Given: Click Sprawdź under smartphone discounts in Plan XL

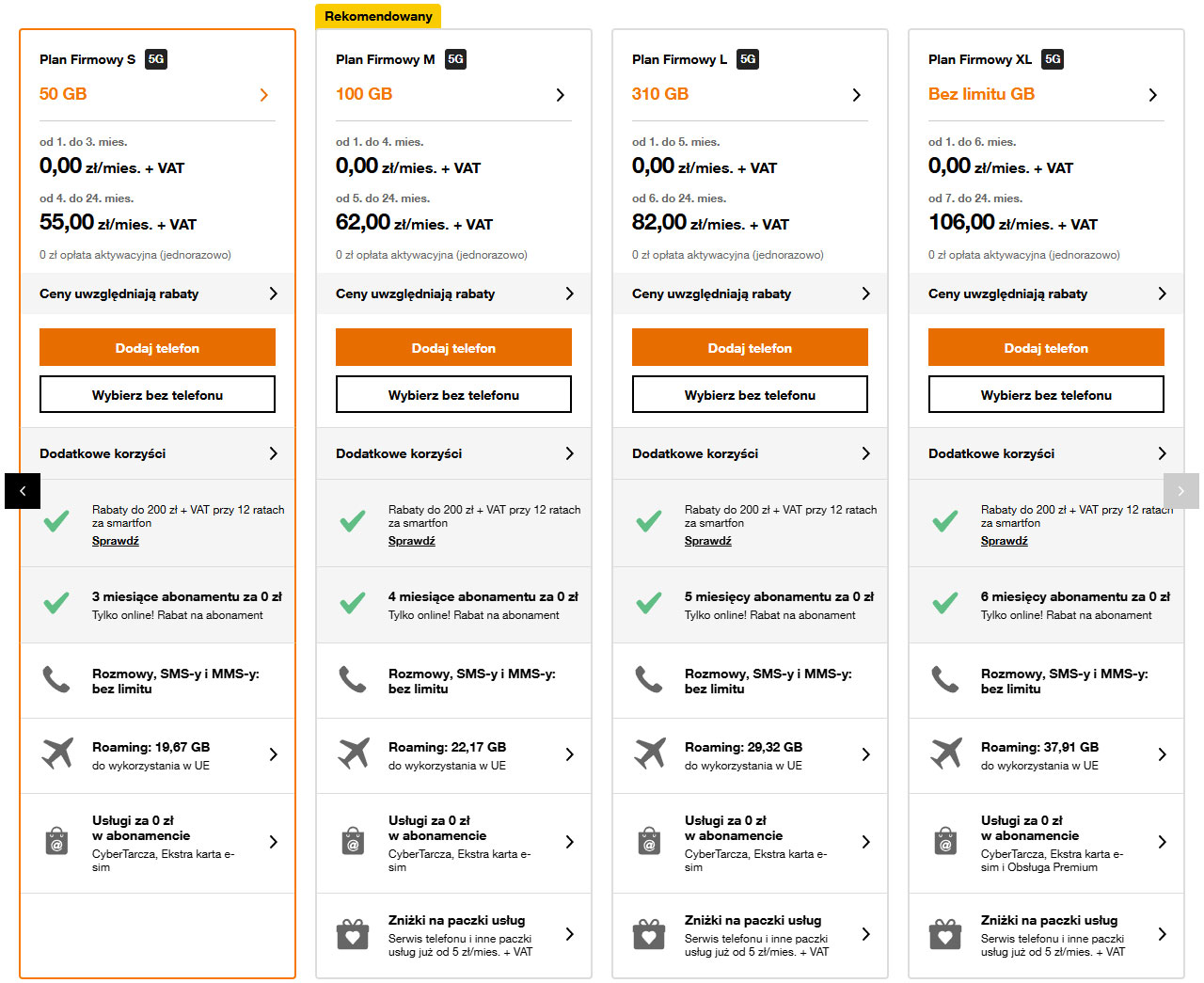Looking at the screenshot, I should (1004, 541).
